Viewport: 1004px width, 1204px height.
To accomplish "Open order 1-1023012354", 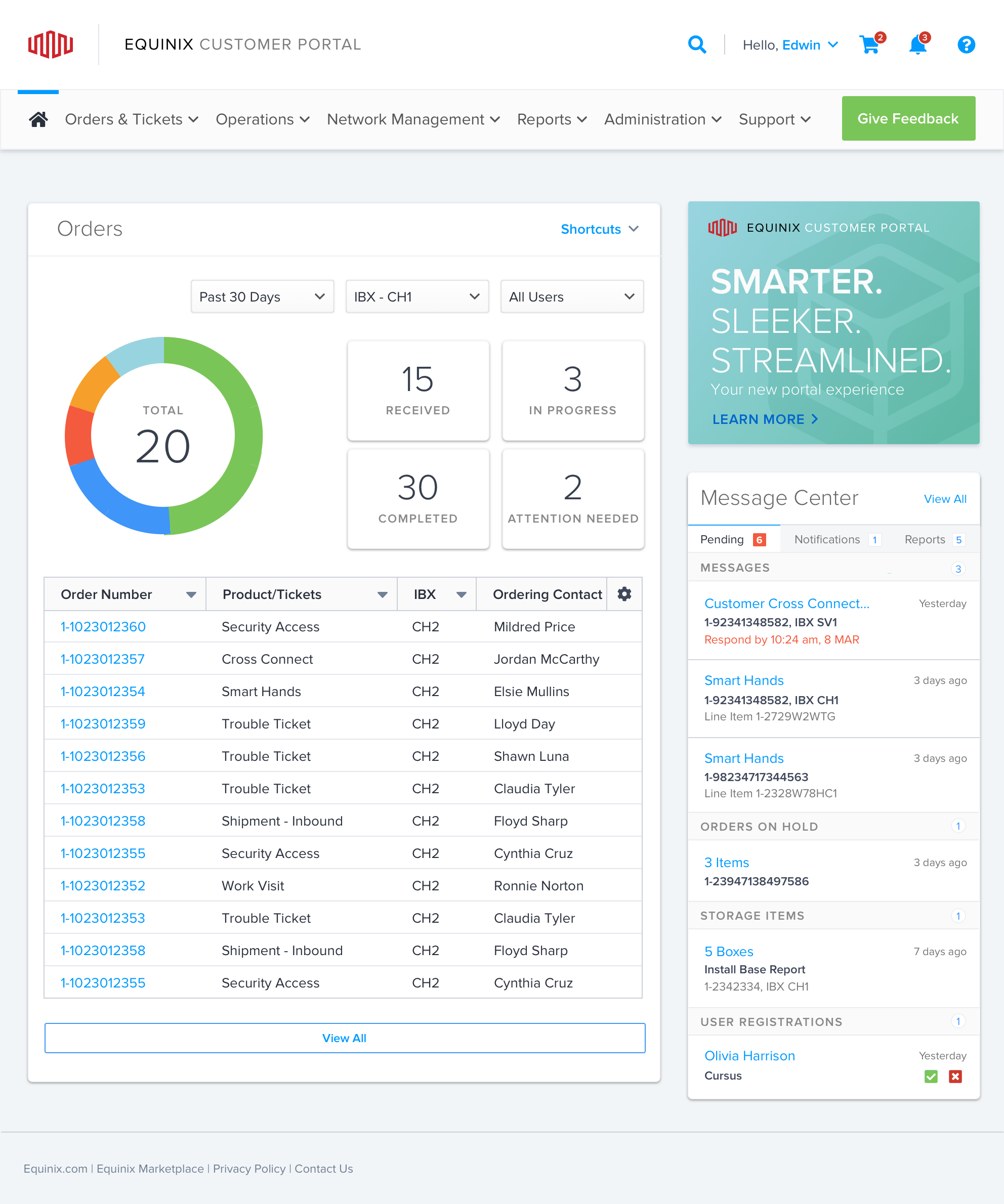I will 103,692.
